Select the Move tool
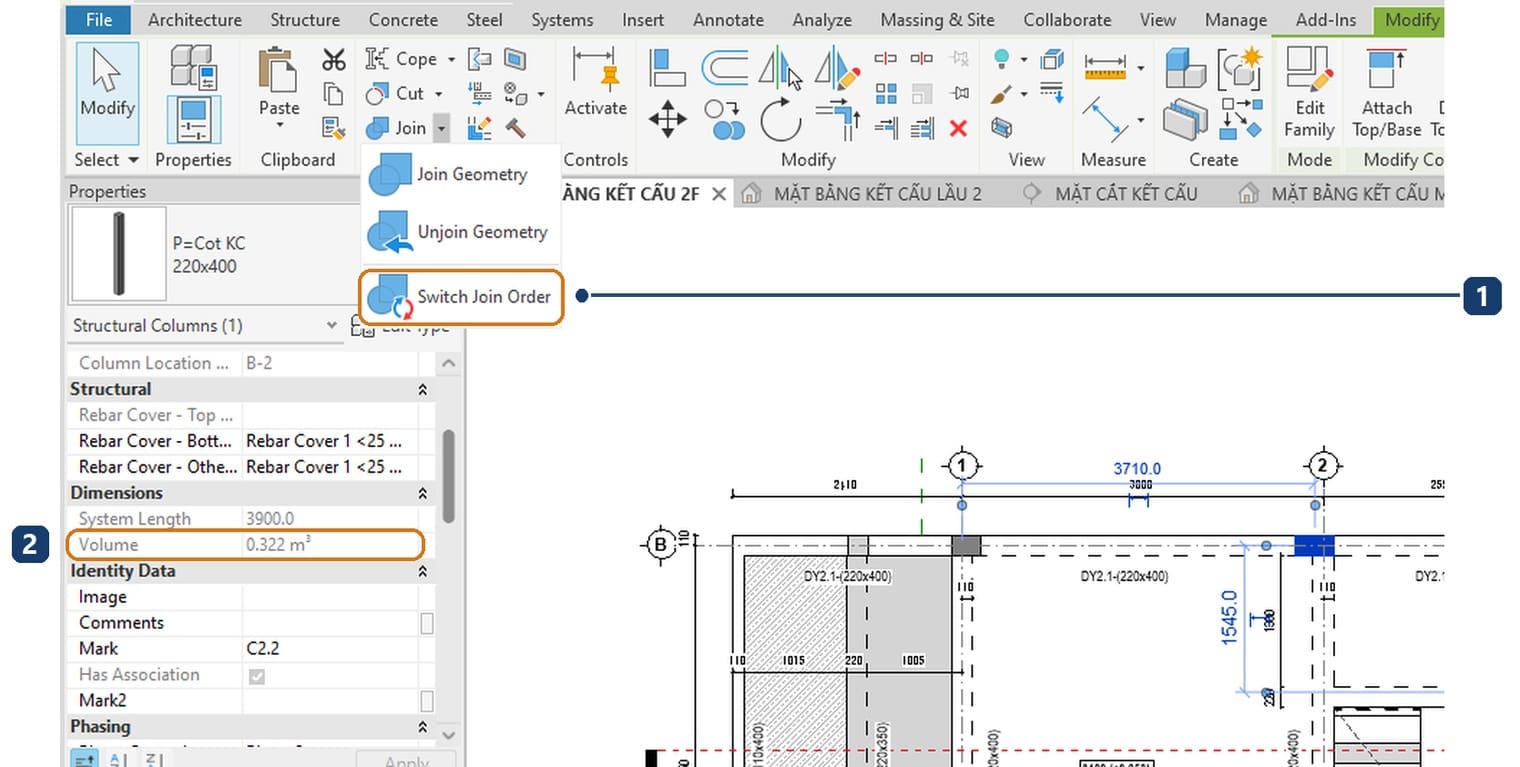1520x767 pixels. pos(667,120)
